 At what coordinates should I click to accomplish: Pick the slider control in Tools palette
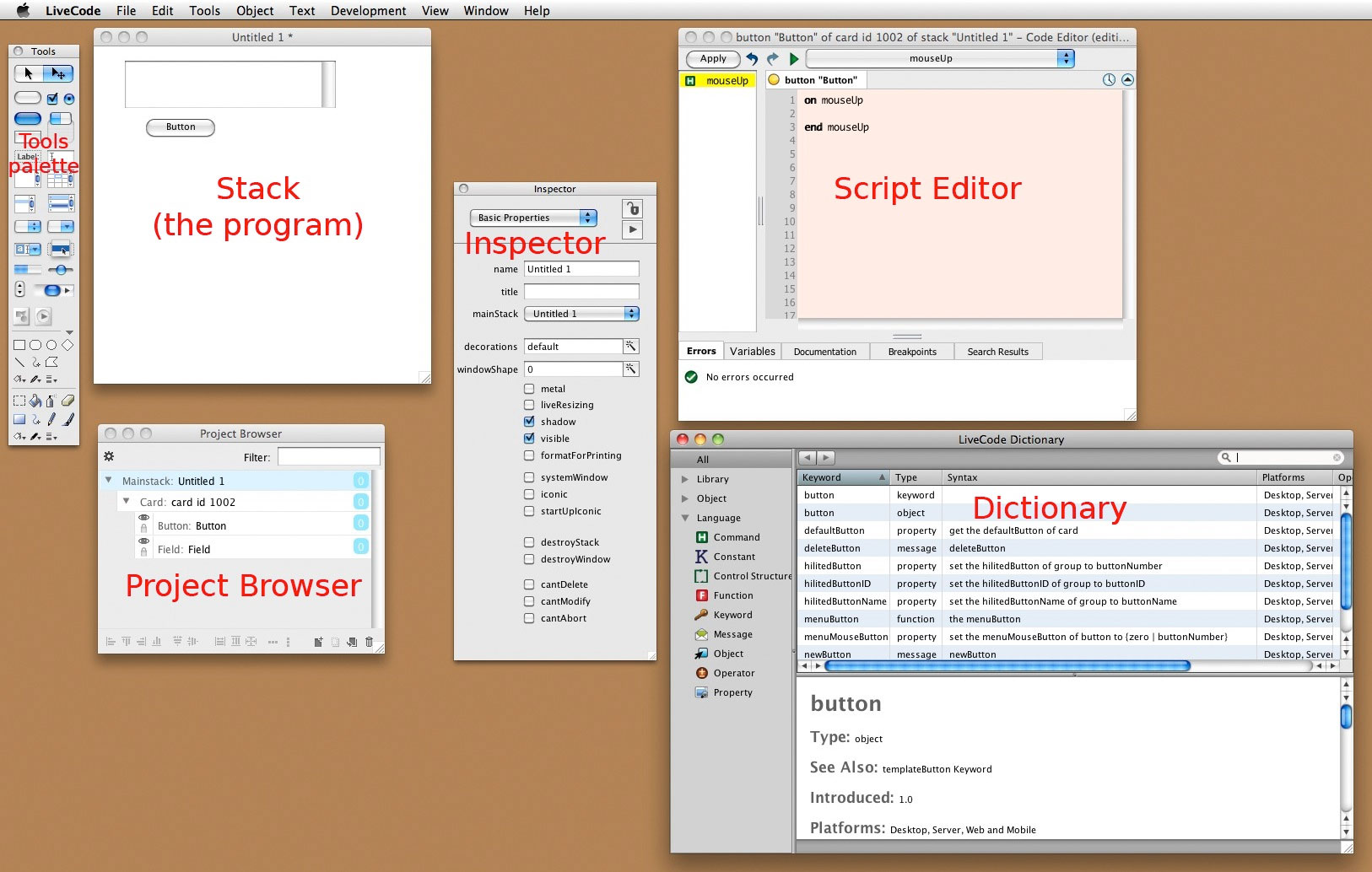tap(61, 270)
